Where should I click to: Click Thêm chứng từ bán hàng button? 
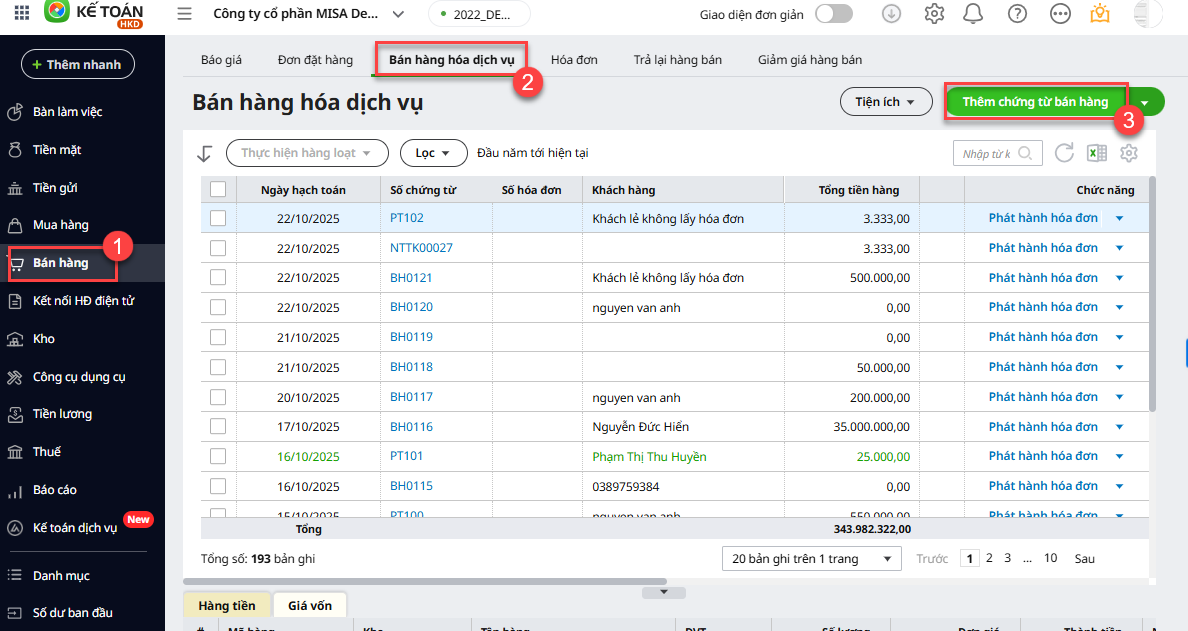(x=1035, y=102)
